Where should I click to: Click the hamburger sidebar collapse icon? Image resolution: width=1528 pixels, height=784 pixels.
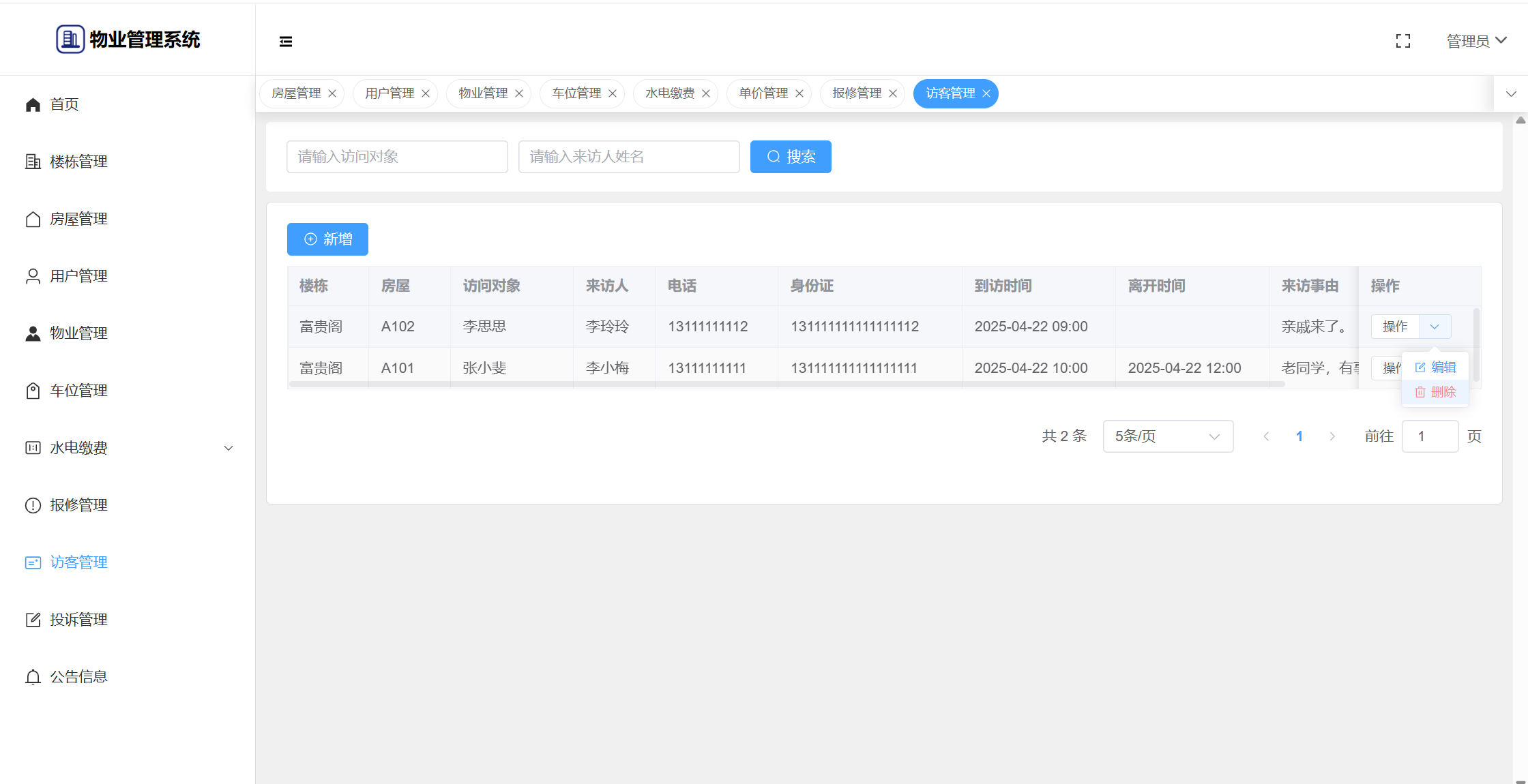(286, 42)
